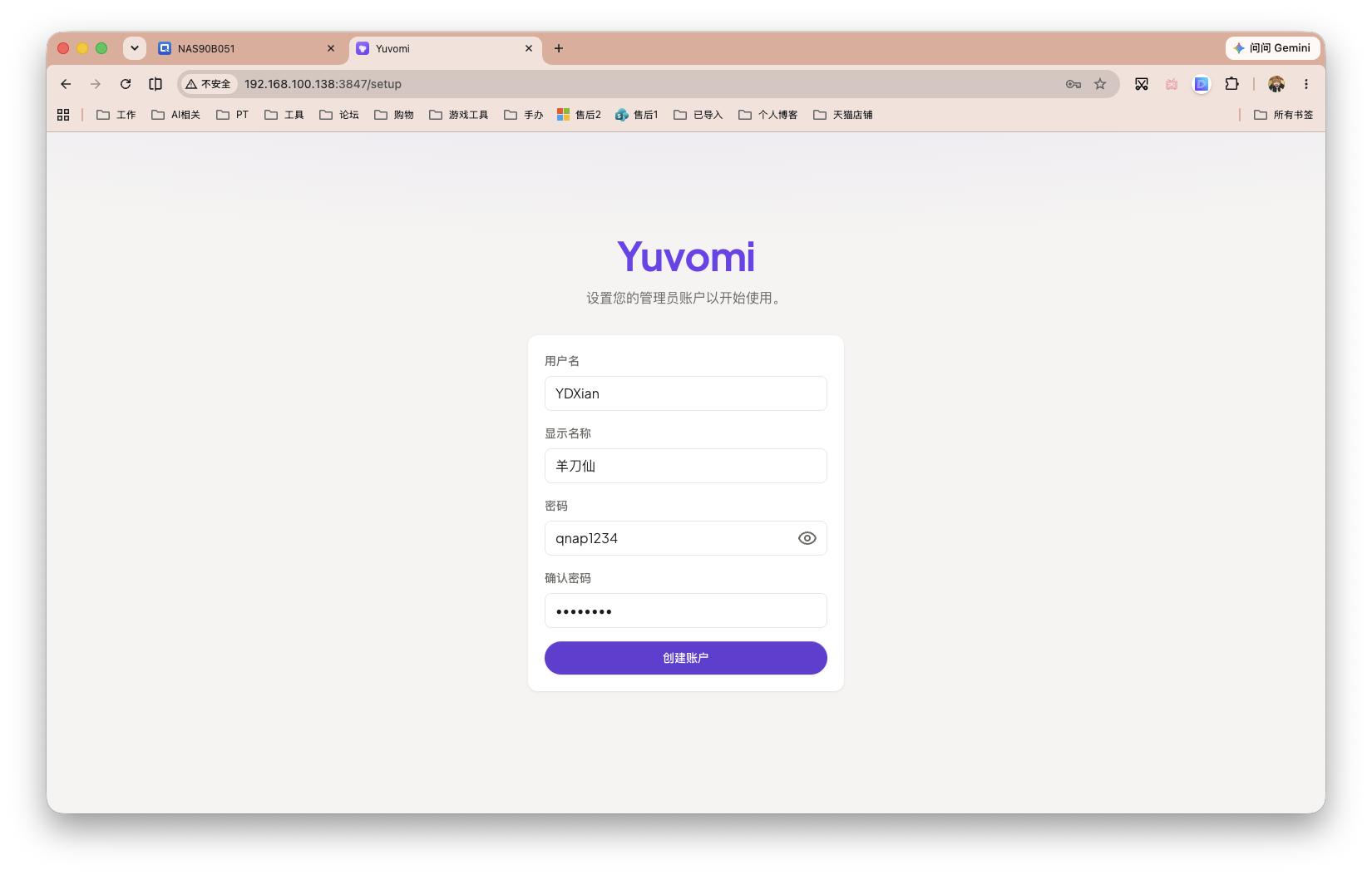The height and width of the screenshot is (875, 1372).
Task: Click the blue-purple extension icon
Action: coord(1202,84)
